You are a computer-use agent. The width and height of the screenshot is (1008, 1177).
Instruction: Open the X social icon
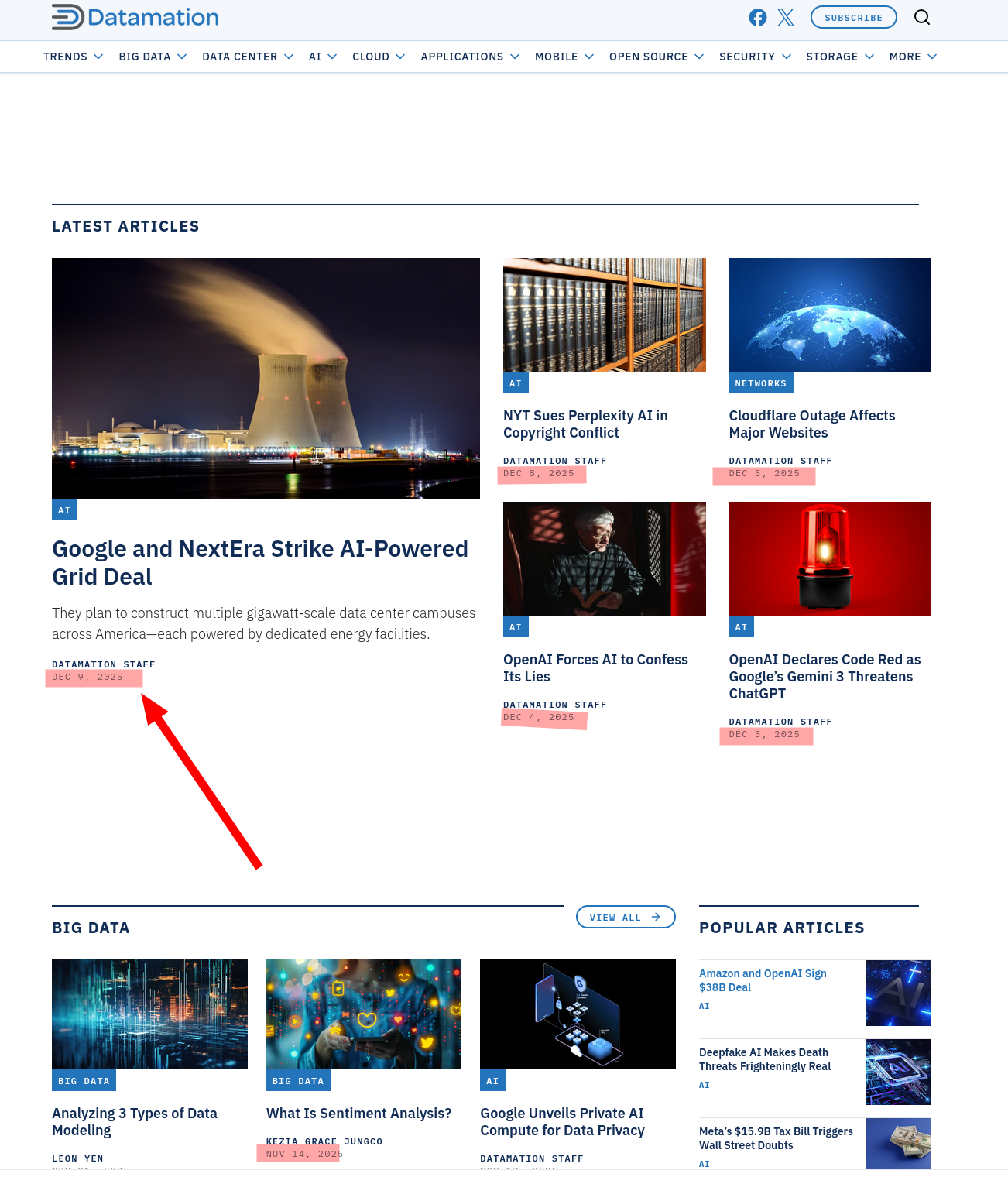click(786, 18)
